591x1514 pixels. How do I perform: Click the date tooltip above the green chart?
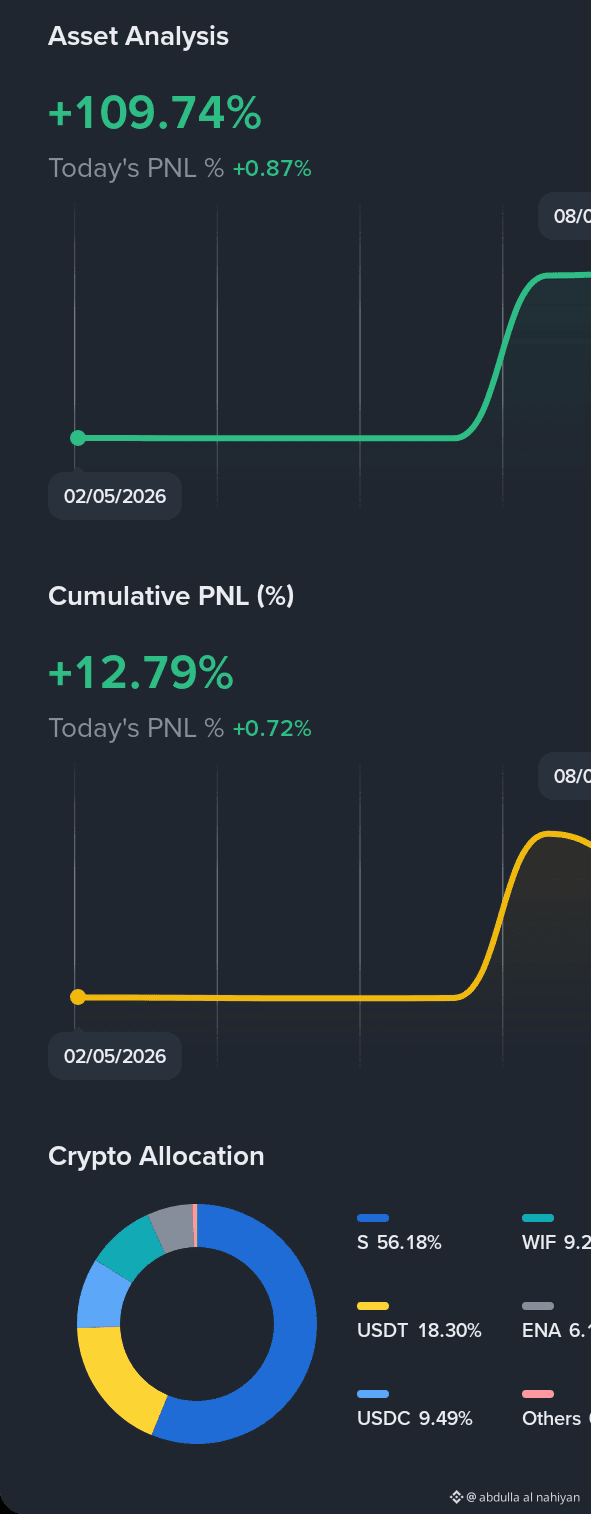pyautogui.click(x=565, y=216)
